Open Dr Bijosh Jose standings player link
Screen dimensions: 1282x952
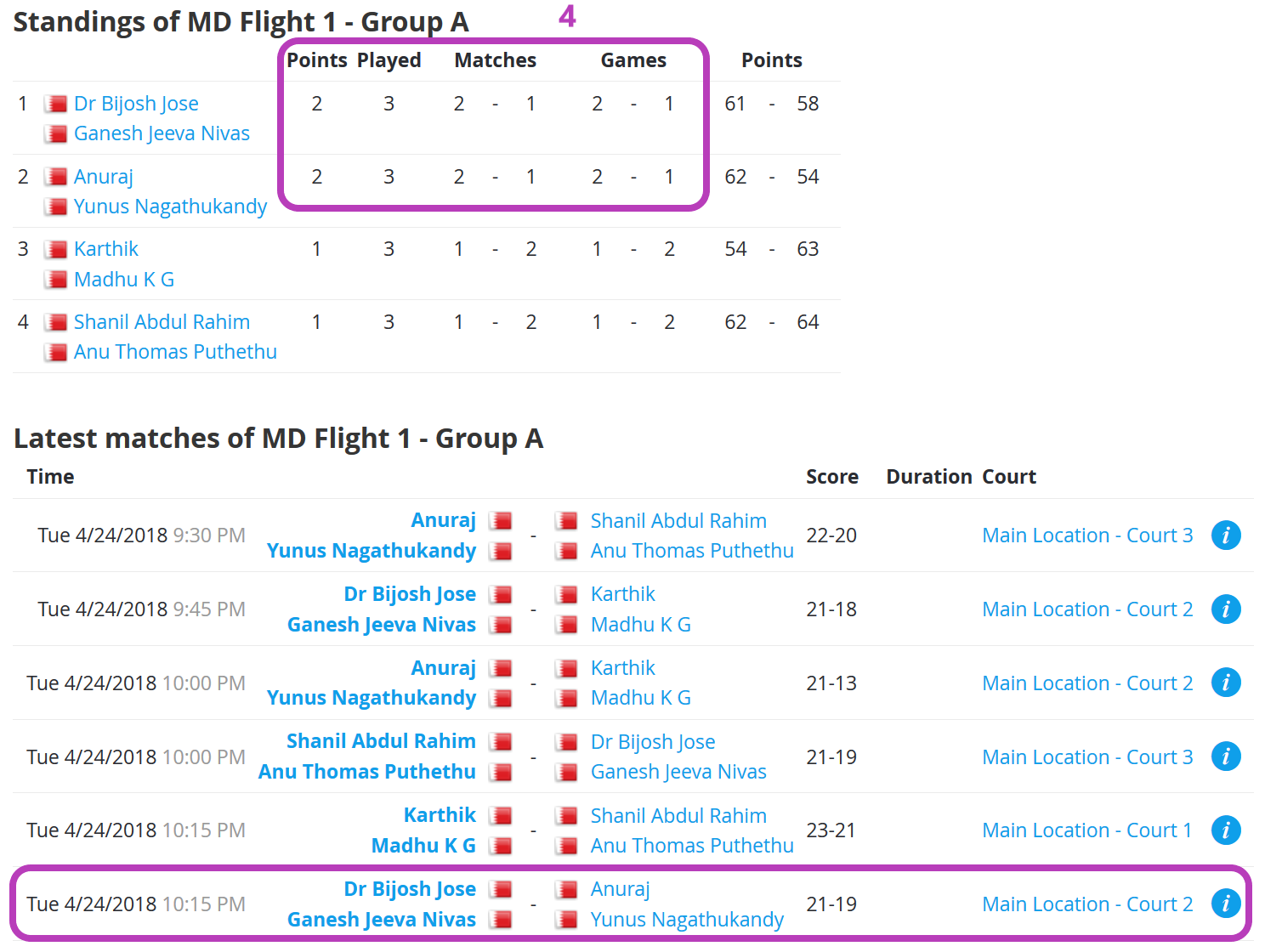136,104
